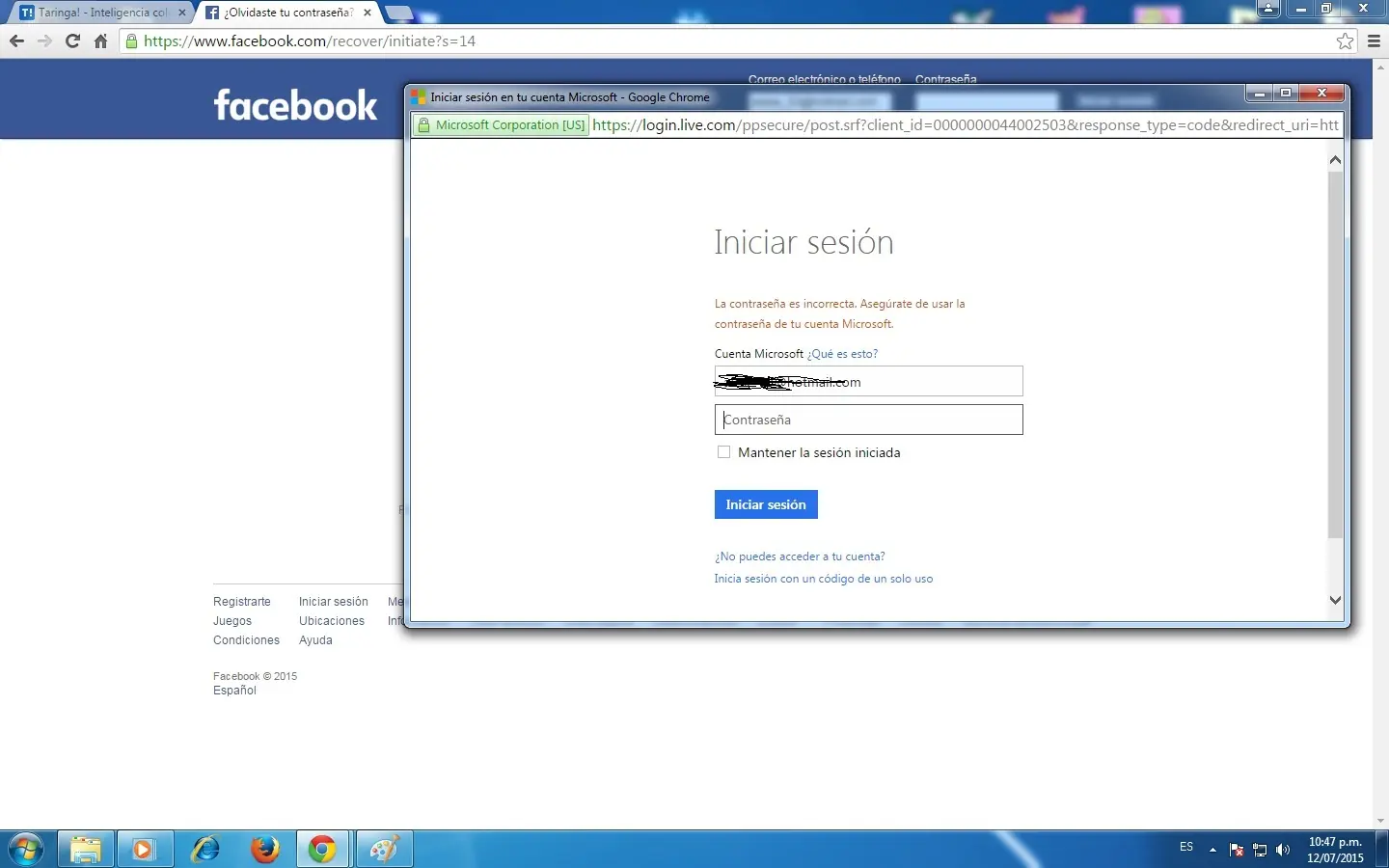
Task: Launch Internet Explorer from taskbar
Action: 204,850
